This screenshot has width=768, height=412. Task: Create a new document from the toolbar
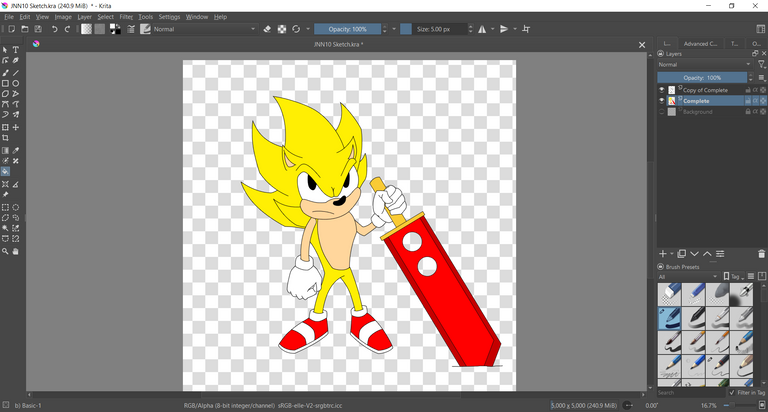click(11, 29)
